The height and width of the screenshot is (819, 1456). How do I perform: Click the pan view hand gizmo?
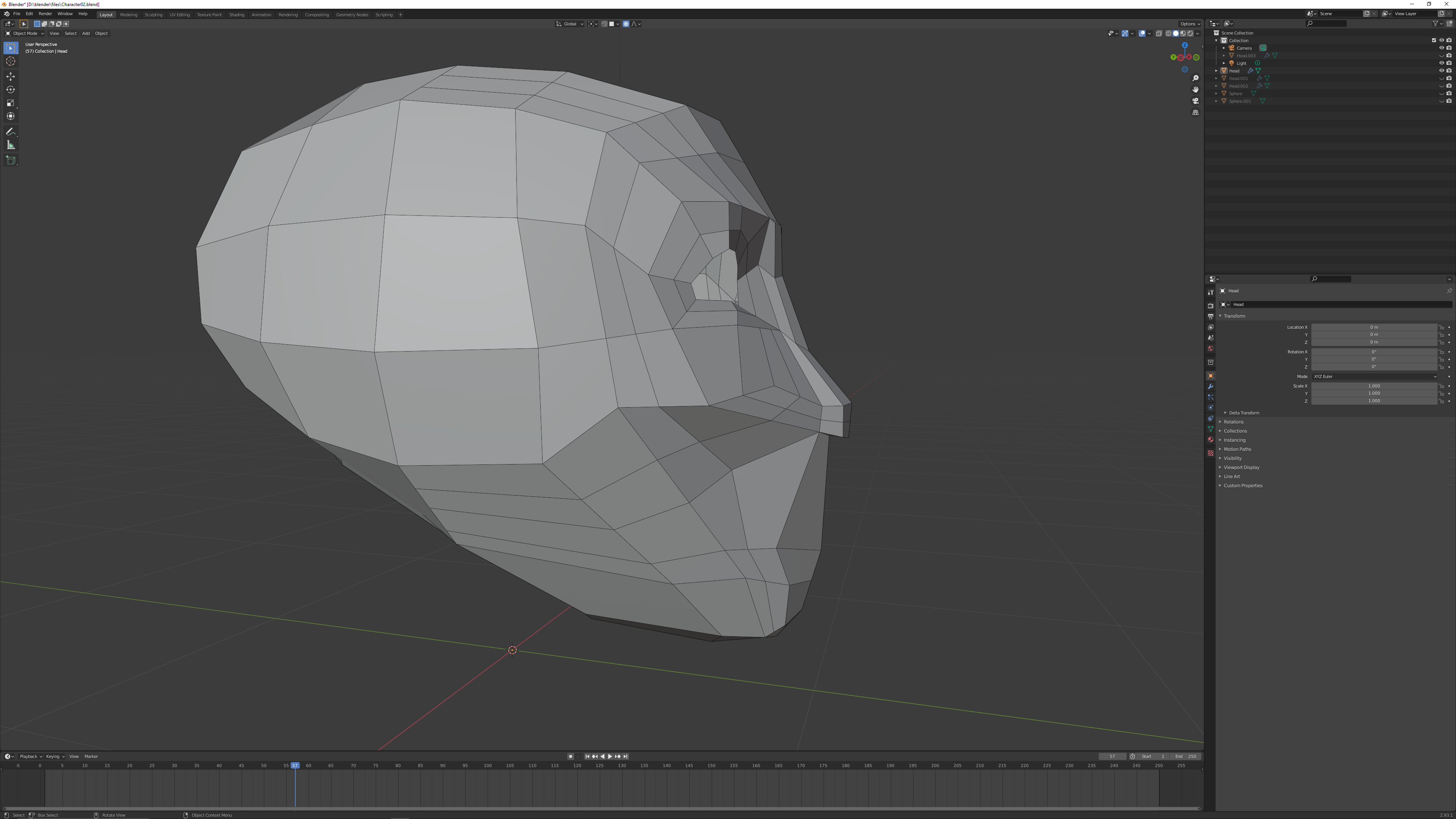click(1196, 89)
